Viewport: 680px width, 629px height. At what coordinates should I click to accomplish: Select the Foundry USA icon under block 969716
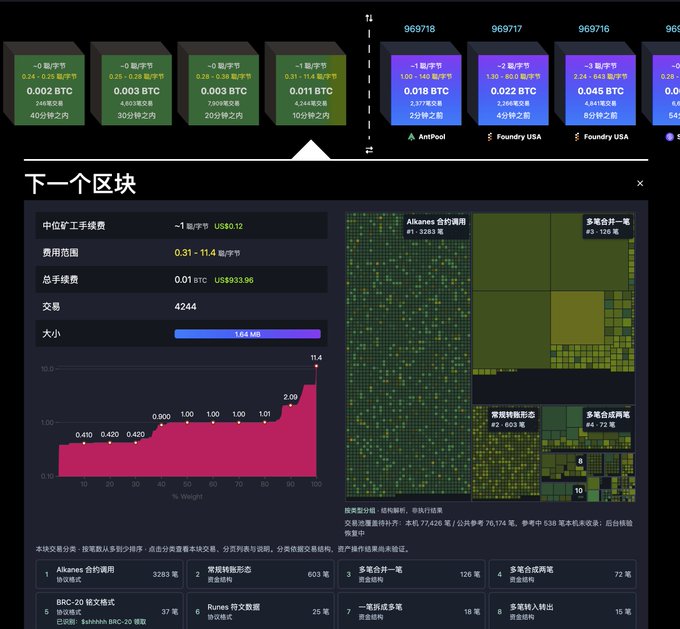point(577,137)
